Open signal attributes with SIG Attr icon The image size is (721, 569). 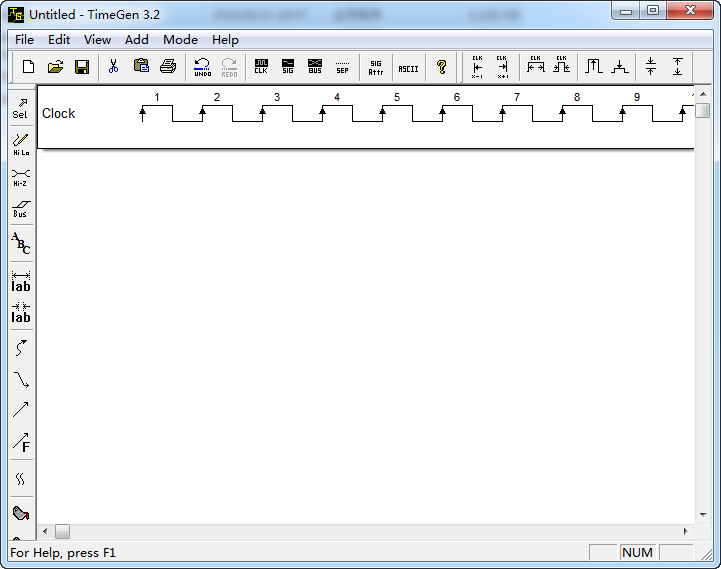(x=376, y=67)
